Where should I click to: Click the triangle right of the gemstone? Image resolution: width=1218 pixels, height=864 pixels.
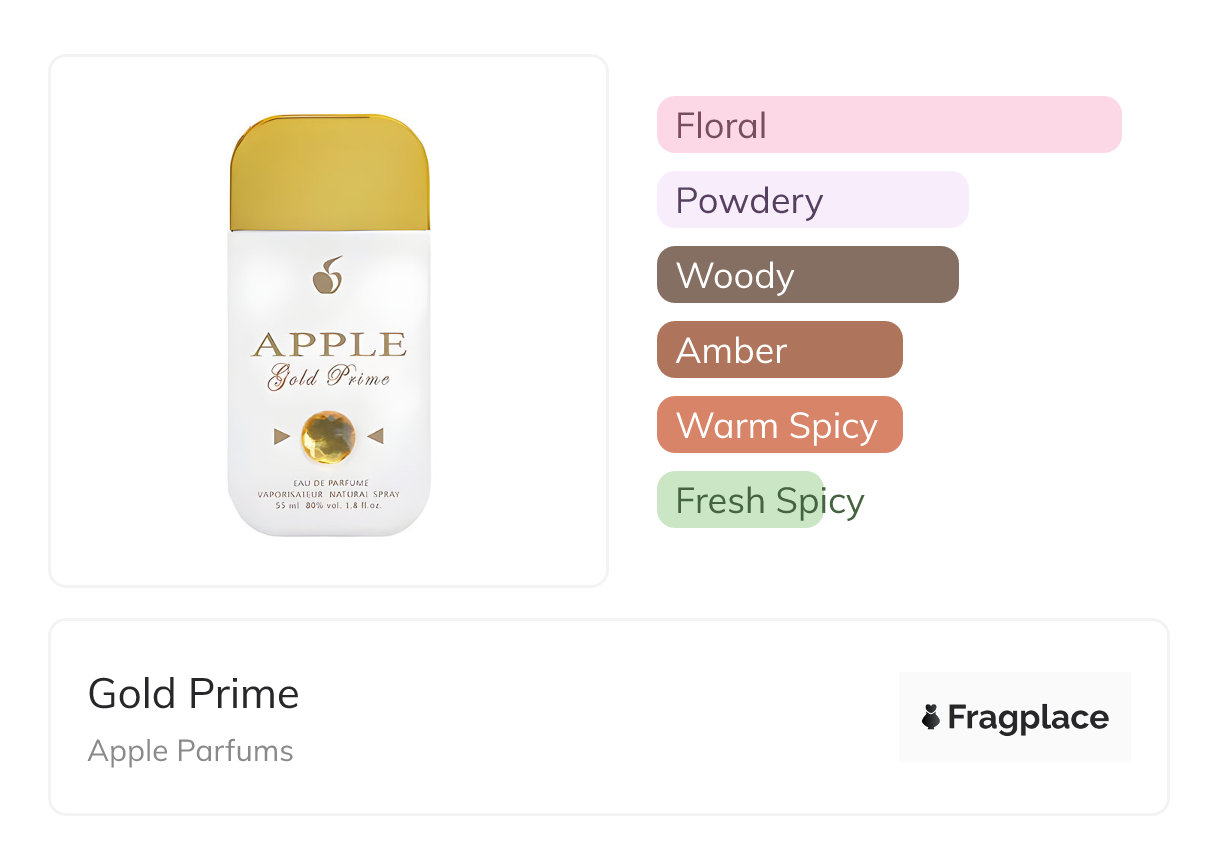(375, 436)
